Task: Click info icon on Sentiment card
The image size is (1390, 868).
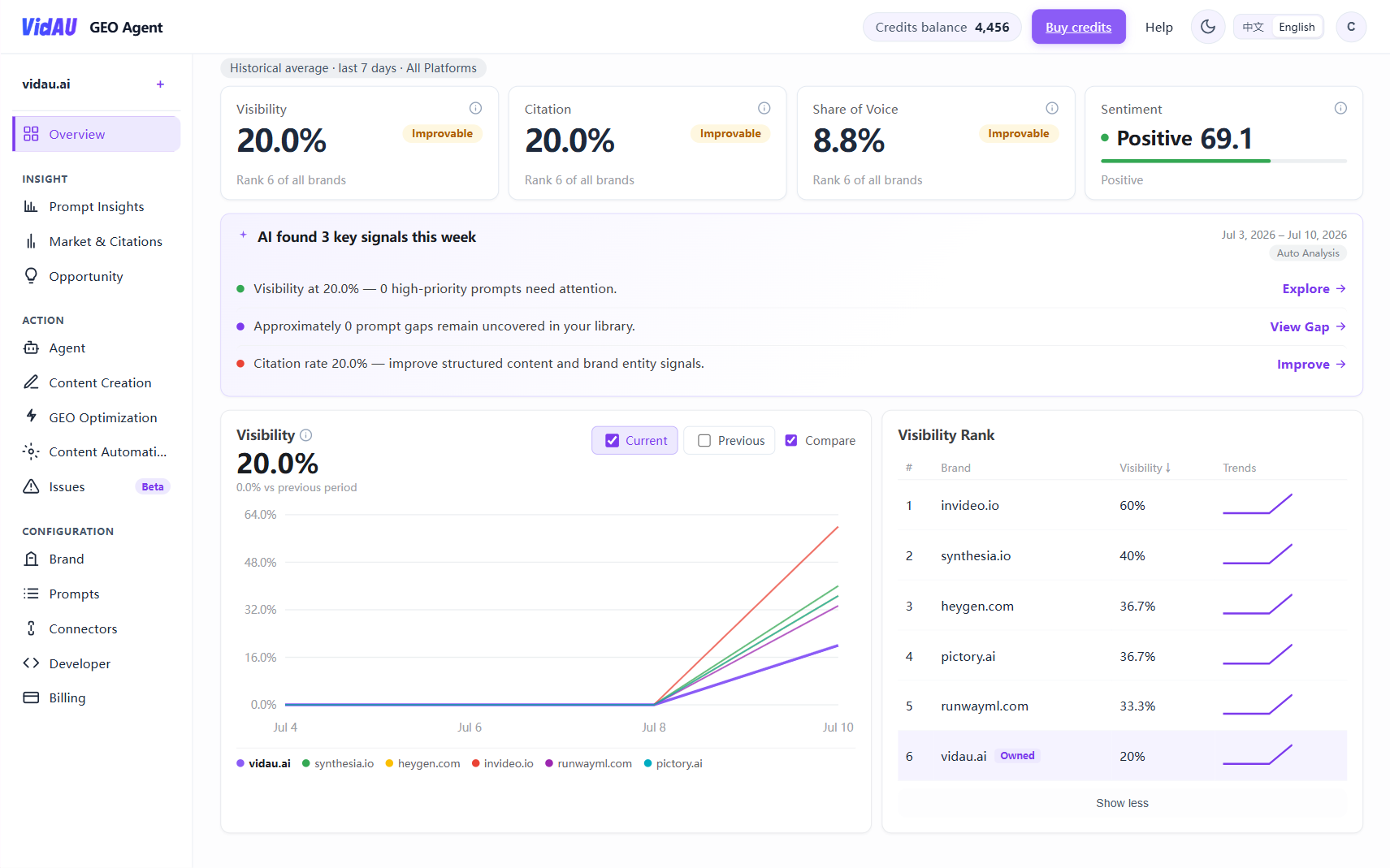Action: pyautogui.click(x=1340, y=108)
